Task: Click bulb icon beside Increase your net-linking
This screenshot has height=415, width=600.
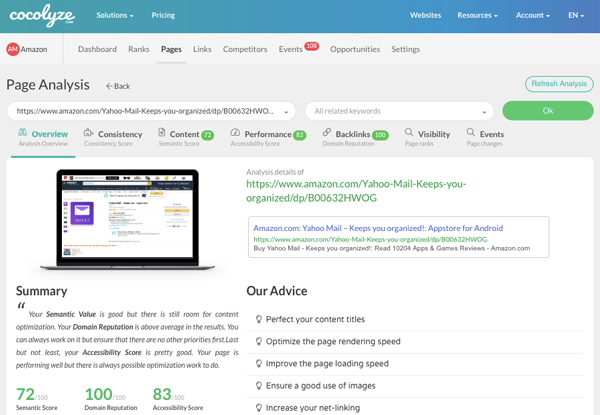Action: click(259, 408)
